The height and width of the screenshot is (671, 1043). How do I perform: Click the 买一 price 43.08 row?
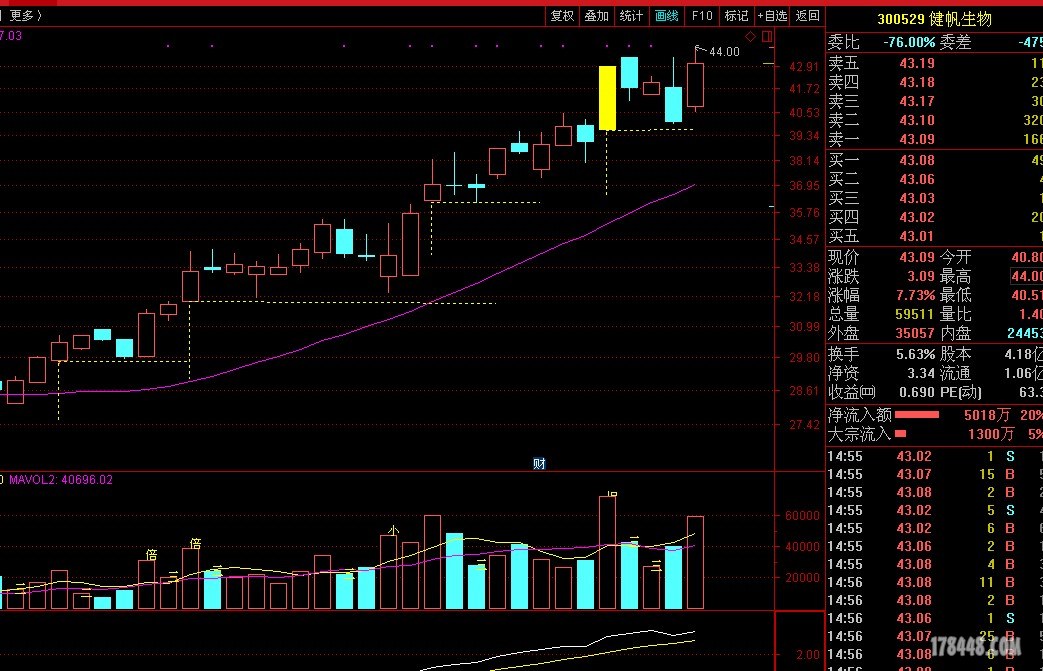[935, 160]
